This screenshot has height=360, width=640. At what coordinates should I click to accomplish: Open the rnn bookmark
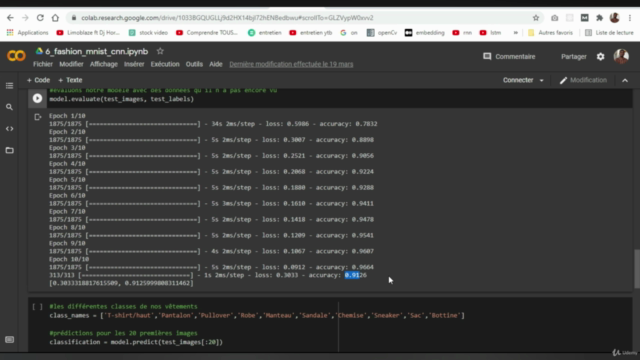(x=462, y=33)
